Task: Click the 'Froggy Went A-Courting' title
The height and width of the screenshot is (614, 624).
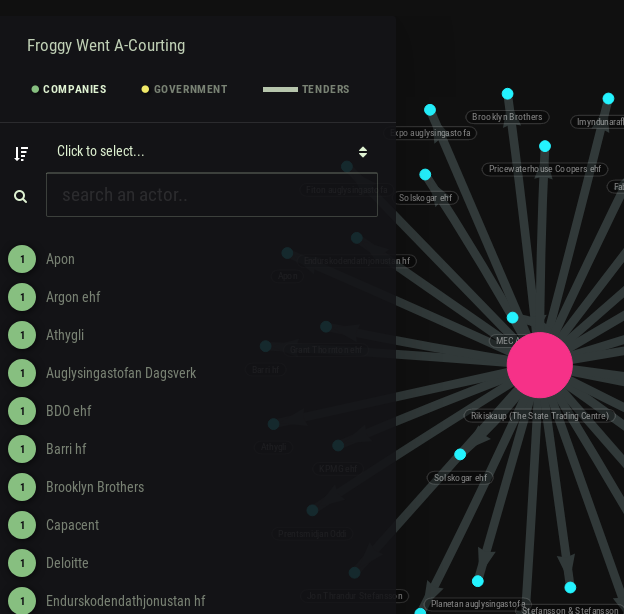Action: click(106, 46)
